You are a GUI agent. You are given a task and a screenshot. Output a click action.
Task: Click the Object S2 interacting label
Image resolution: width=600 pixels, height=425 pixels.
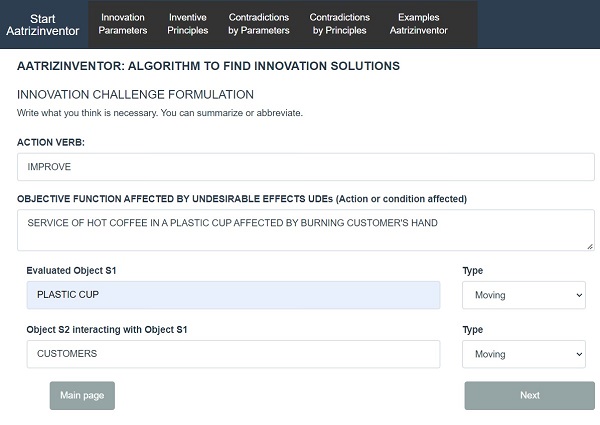pyautogui.click(x=107, y=329)
